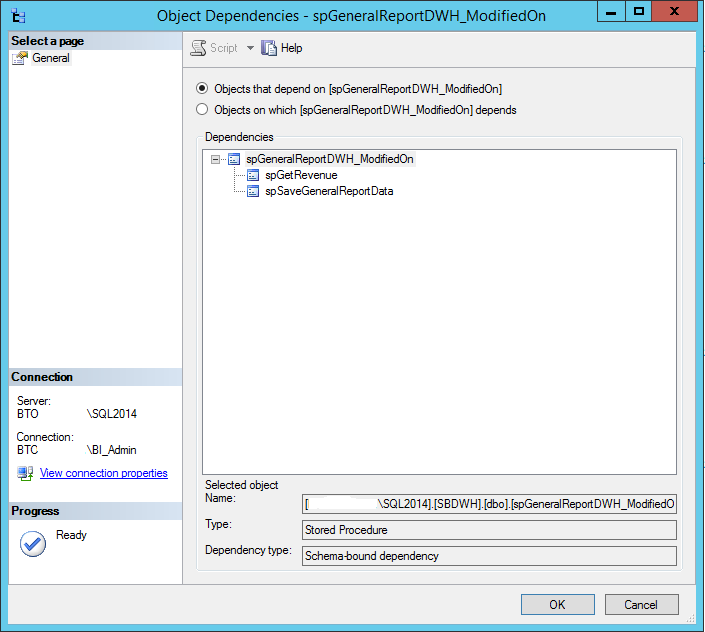Click the 'Ready' status text

[71, 535]
